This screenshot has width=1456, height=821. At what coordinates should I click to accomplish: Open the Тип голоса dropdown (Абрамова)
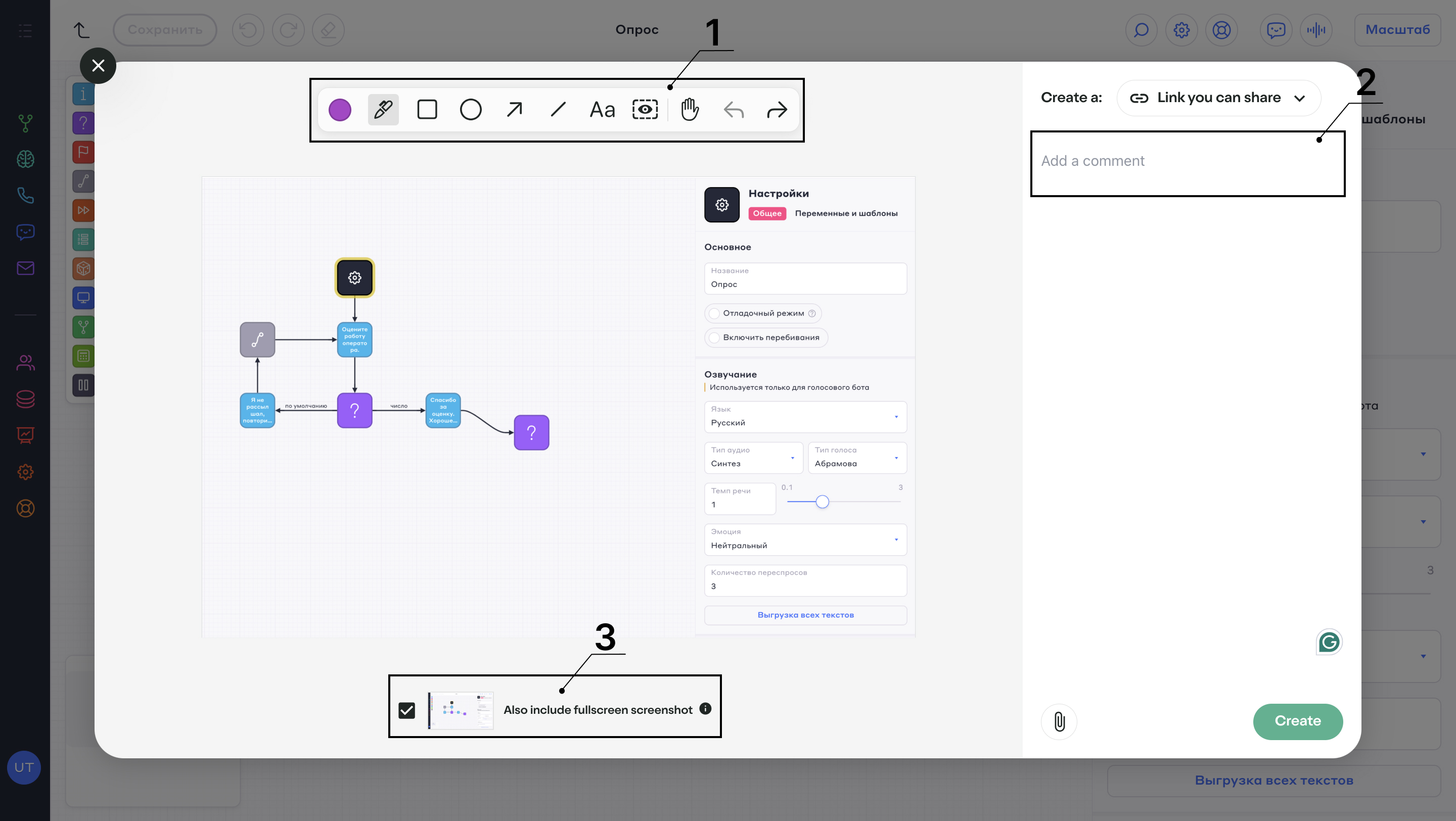(x=857, y=457)
